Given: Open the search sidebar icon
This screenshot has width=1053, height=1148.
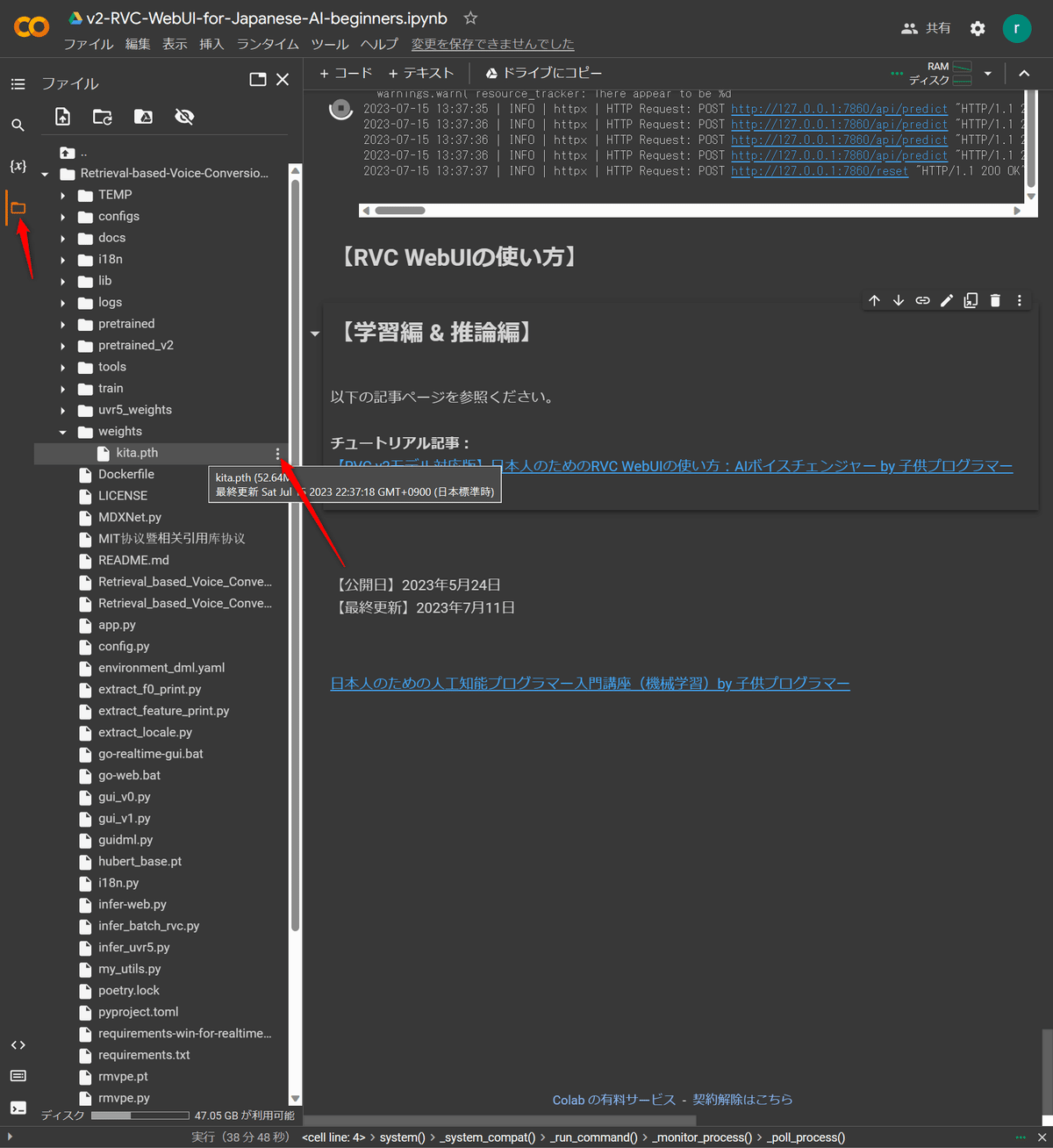Looking at the screenshot, I should 18,126.
